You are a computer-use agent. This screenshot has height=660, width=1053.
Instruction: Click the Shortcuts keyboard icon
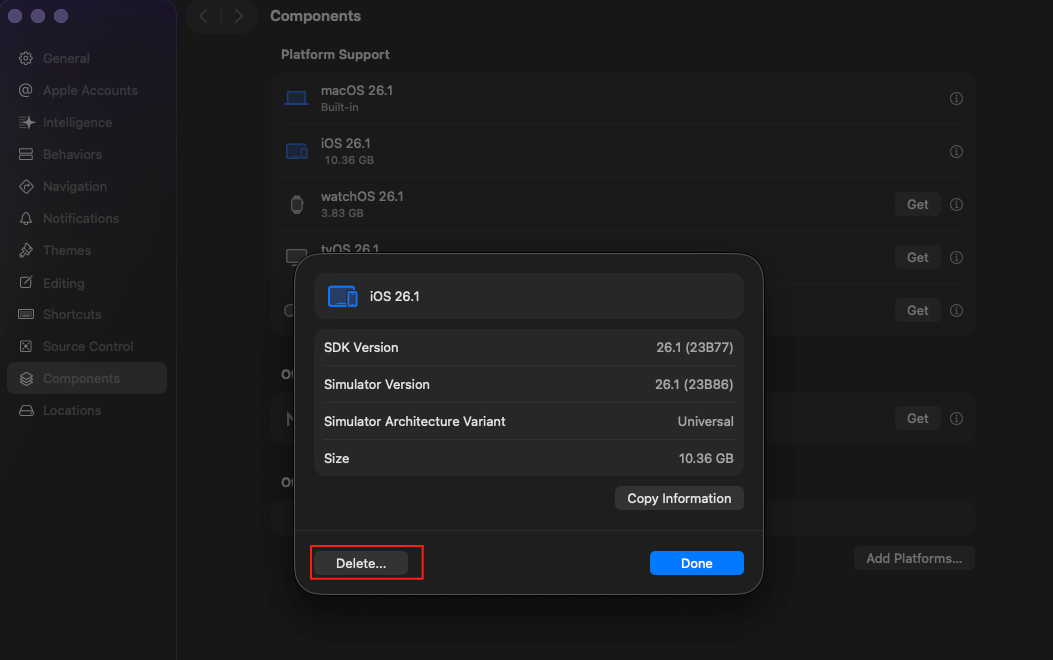26,314
